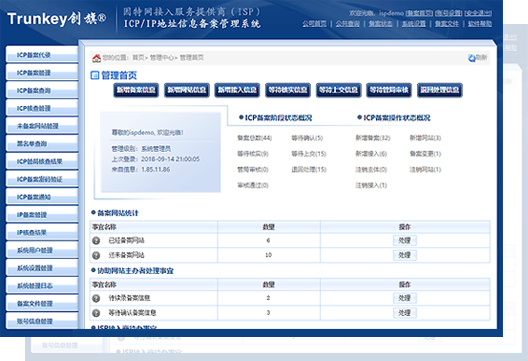Click the 安全退出 logout link
This screenshot has height=361, width=528.
point(478,13)
